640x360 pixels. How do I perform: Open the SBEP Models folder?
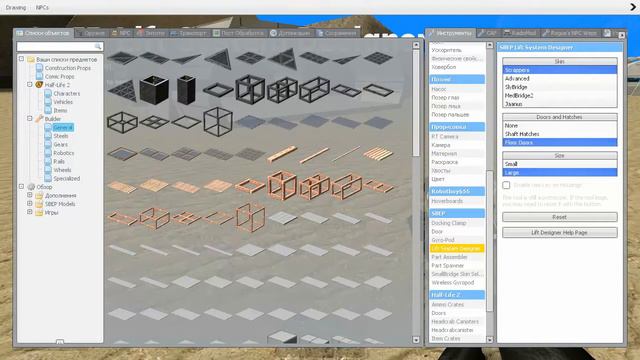[x=60, y=204]
